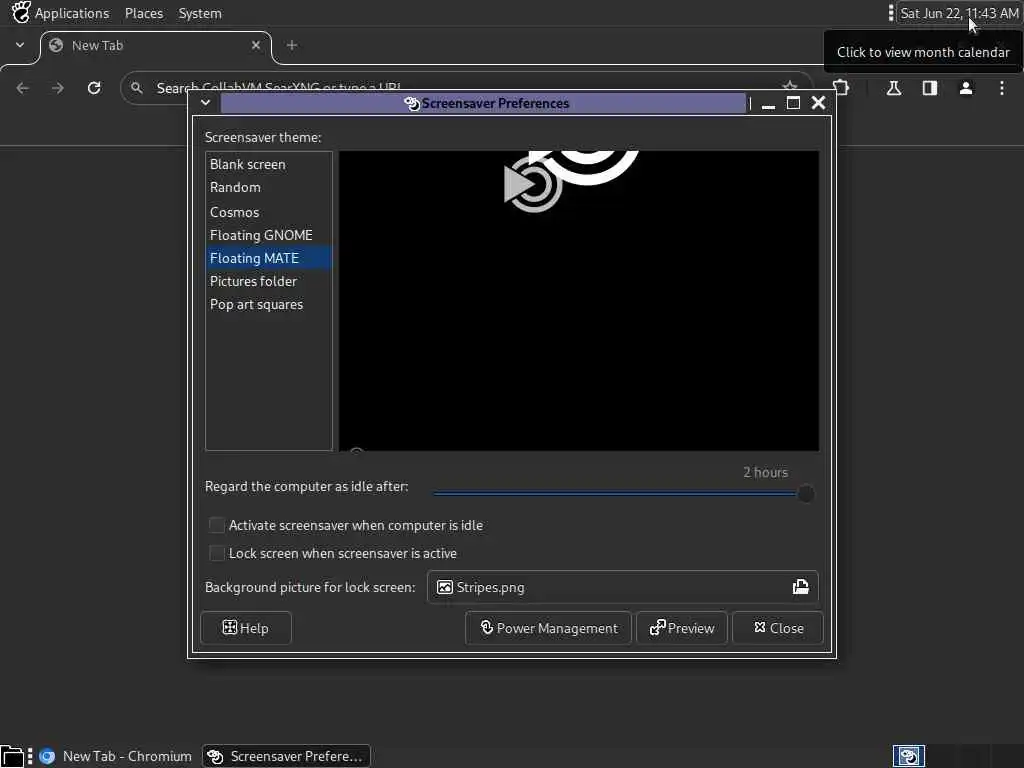1024x768 pixels.
Task: Minimize the Screensaver Preferences window
Action: pyautogui.click(x=768, y=104)
